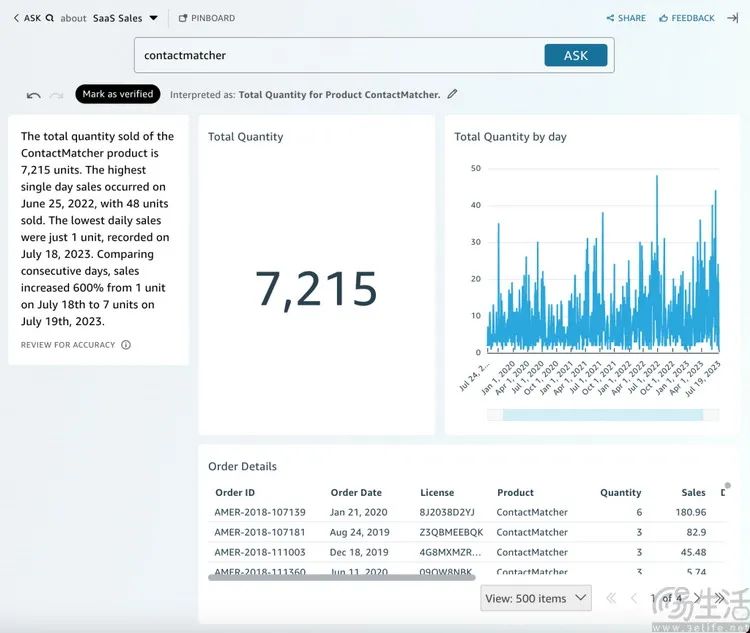Open the Pinboard
Image resolution: width=750 pixels, height=633 pixels.
pos(207,18)
